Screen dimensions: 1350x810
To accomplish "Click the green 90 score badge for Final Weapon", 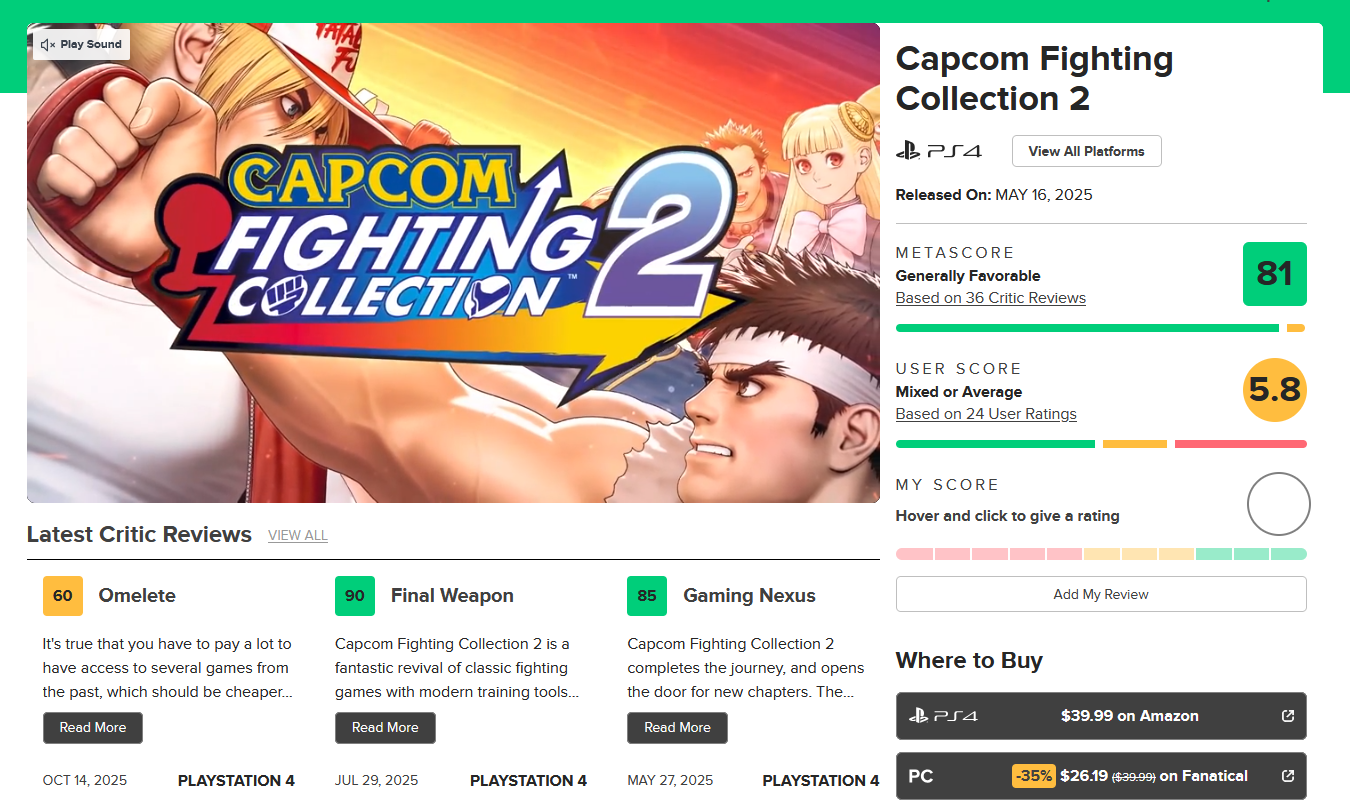I will pyautogui.click(x=355, y=596).
